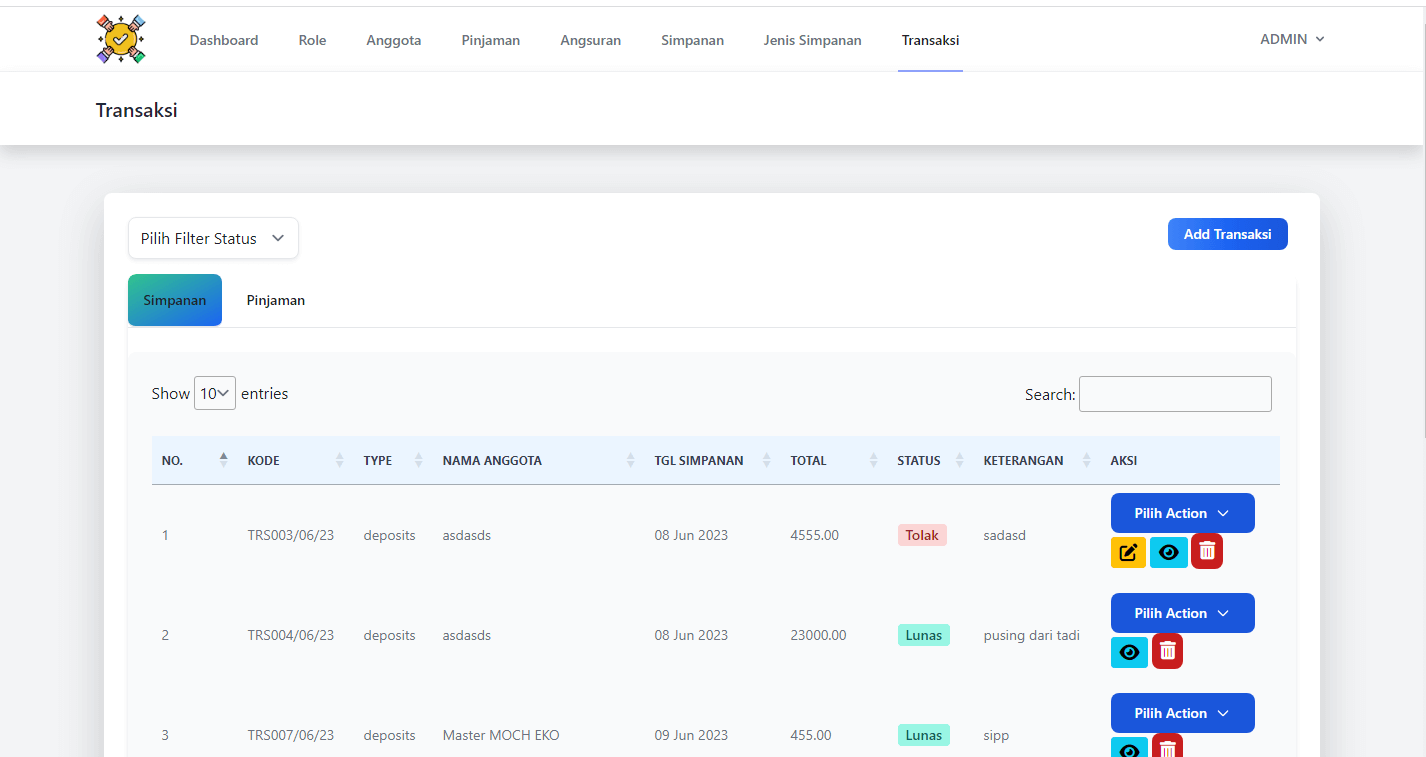
Task: Click the note pusing dari tadi
Action: (x=1031, y=635)
